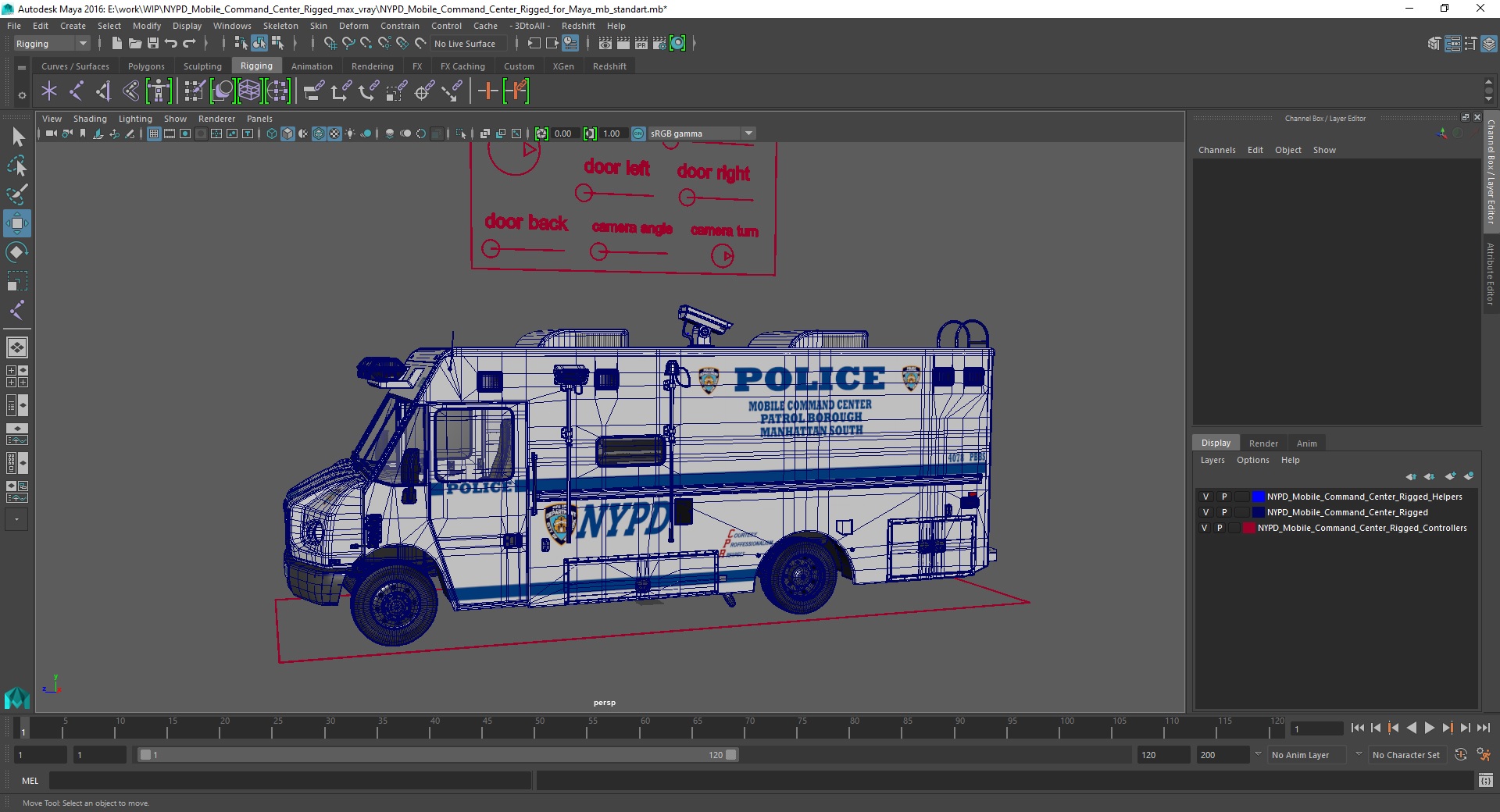Click red color swatch of Rigged_Controllers layer
The width and height of the screenshot is (1500, 812).
point(1248,528)
